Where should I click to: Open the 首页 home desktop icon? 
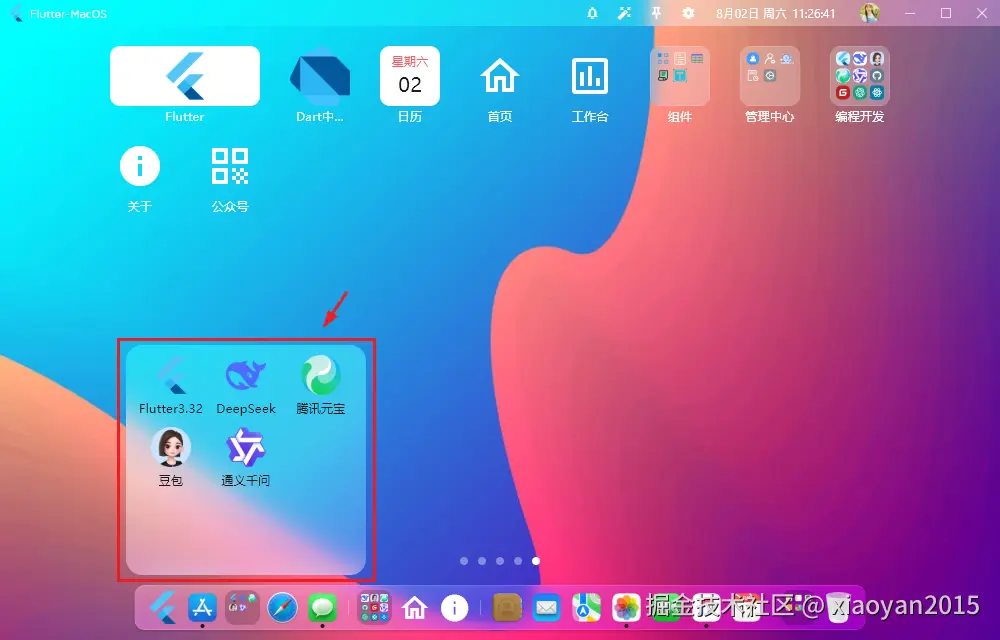coord(499,76)
